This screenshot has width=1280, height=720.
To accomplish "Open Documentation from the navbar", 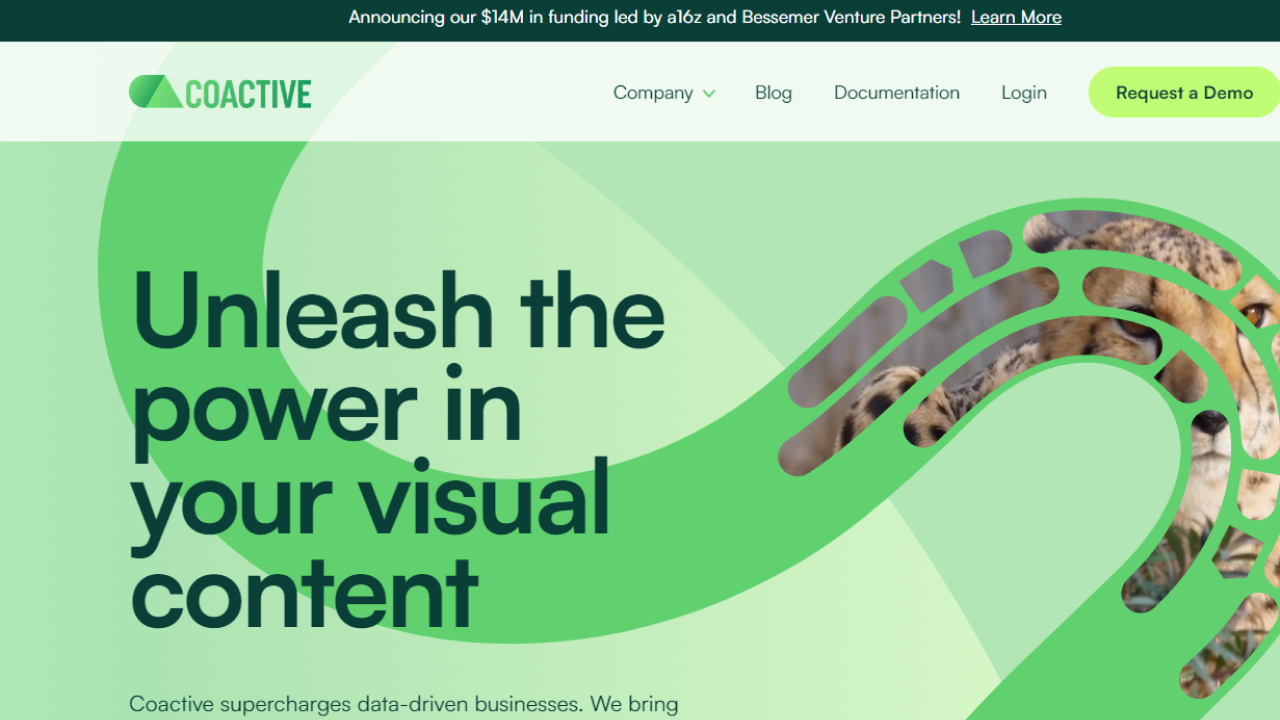I will pyautogui.click(x=896, y=93).
